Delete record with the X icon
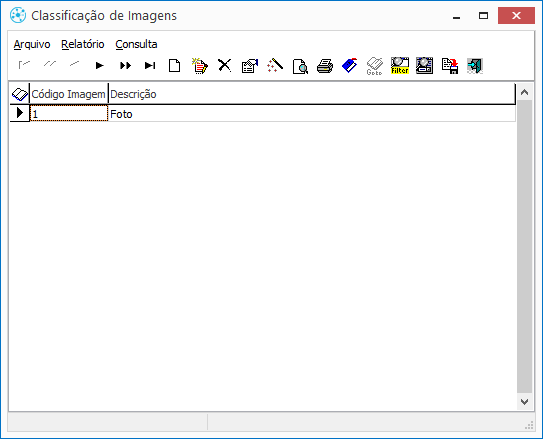 click(225, 65)
